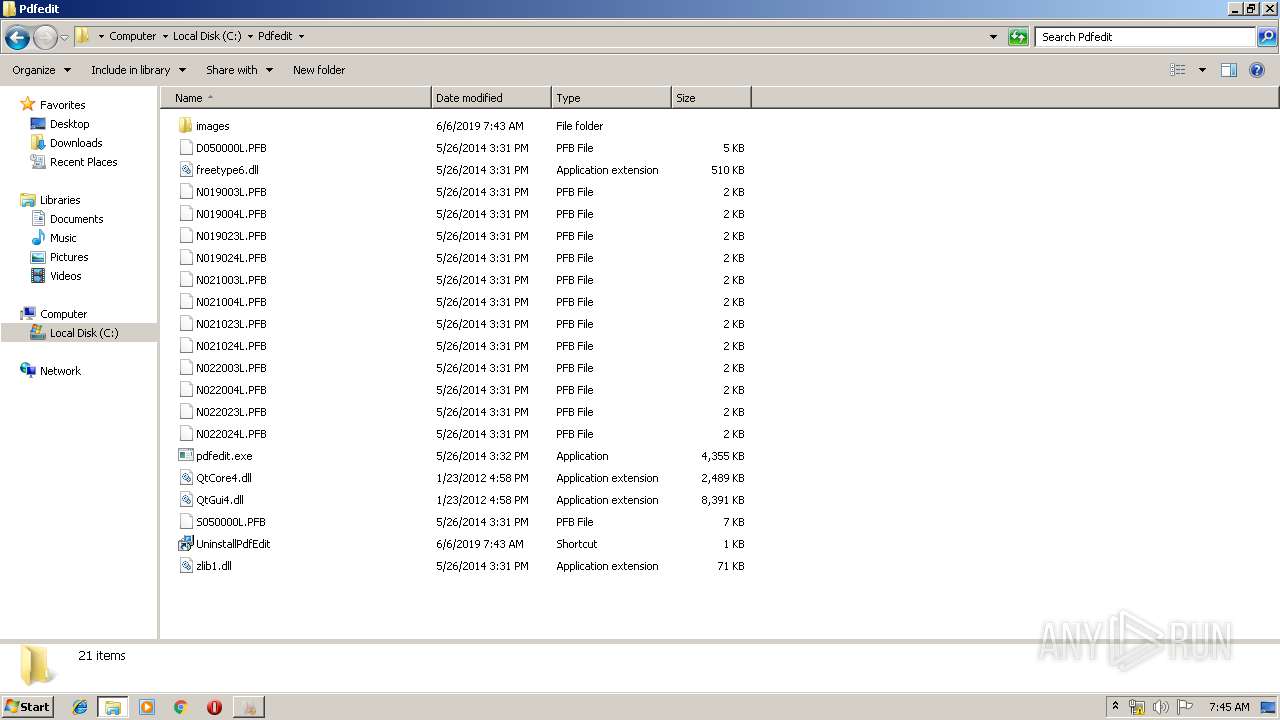
Task: Select the D050000L.PFB file icon
Action: click(185, 148)
